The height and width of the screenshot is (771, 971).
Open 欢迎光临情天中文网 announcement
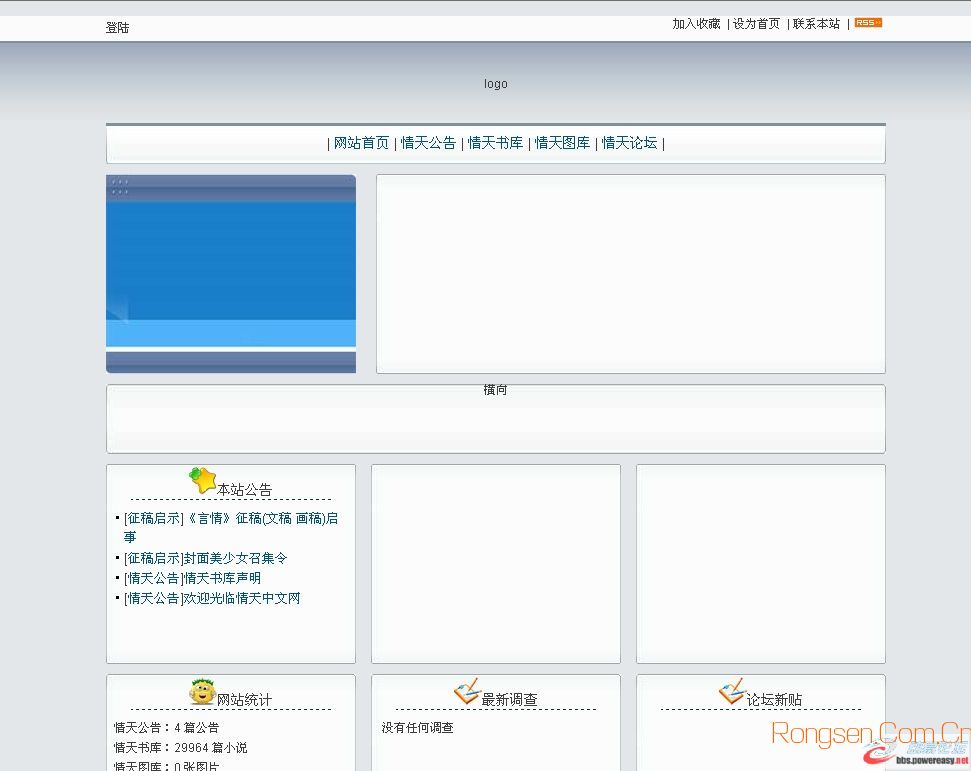pyautogui.click(x=212, y=599)
